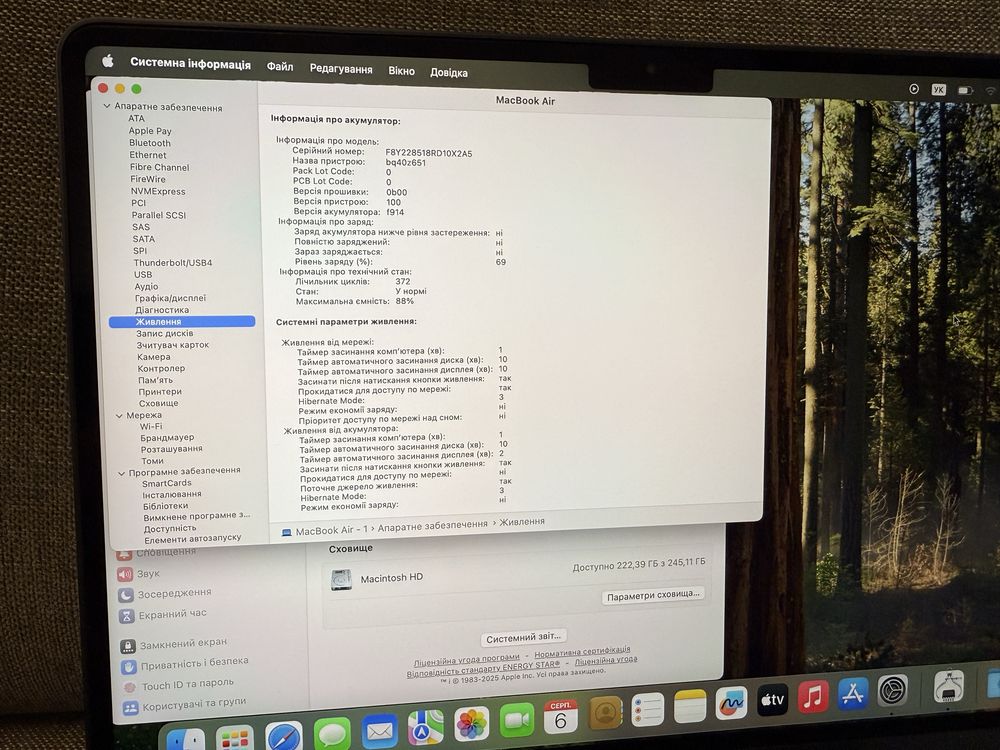Open Finder from the Dock
The width and height of the screenshot is (1000, 750).
pyautogui.click(x=186, y=740)
